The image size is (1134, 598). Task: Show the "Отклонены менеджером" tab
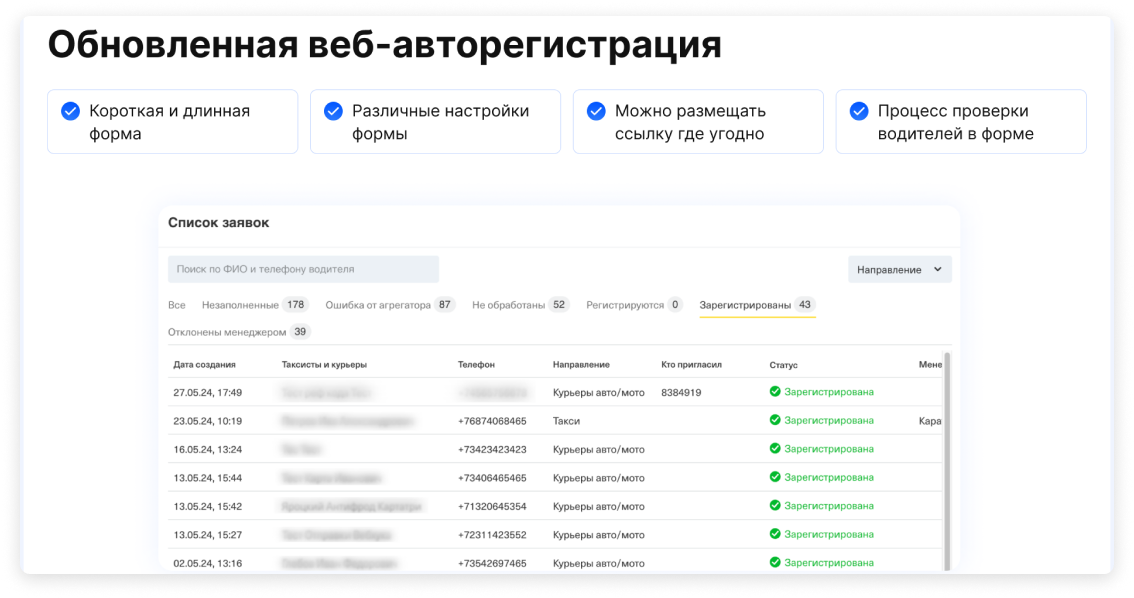pos(227,332)
